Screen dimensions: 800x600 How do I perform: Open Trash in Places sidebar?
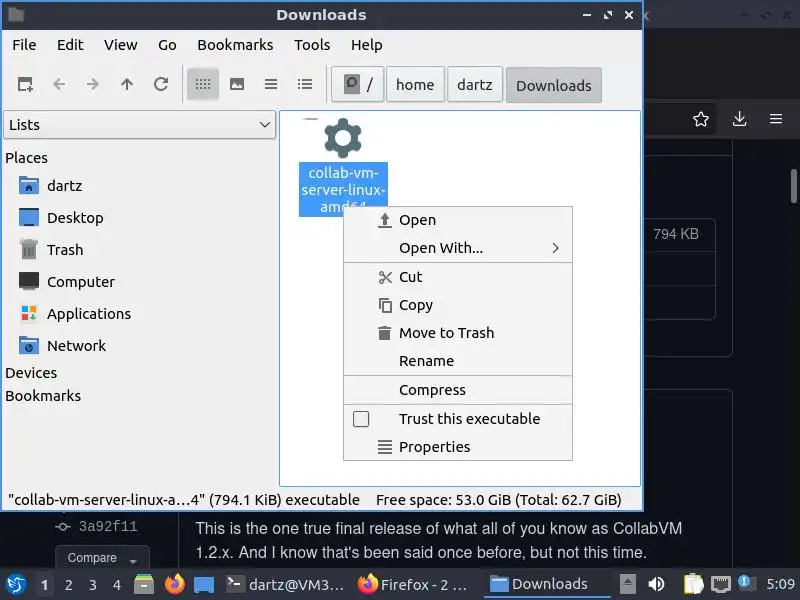pyautogui.click(x=51, y=250)
